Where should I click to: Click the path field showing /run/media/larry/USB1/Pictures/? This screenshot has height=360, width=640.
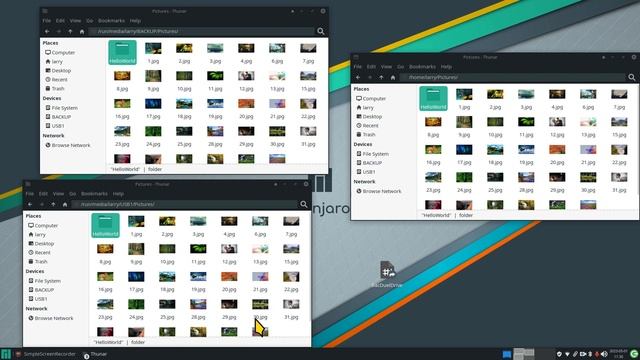(x=185, y=204)
